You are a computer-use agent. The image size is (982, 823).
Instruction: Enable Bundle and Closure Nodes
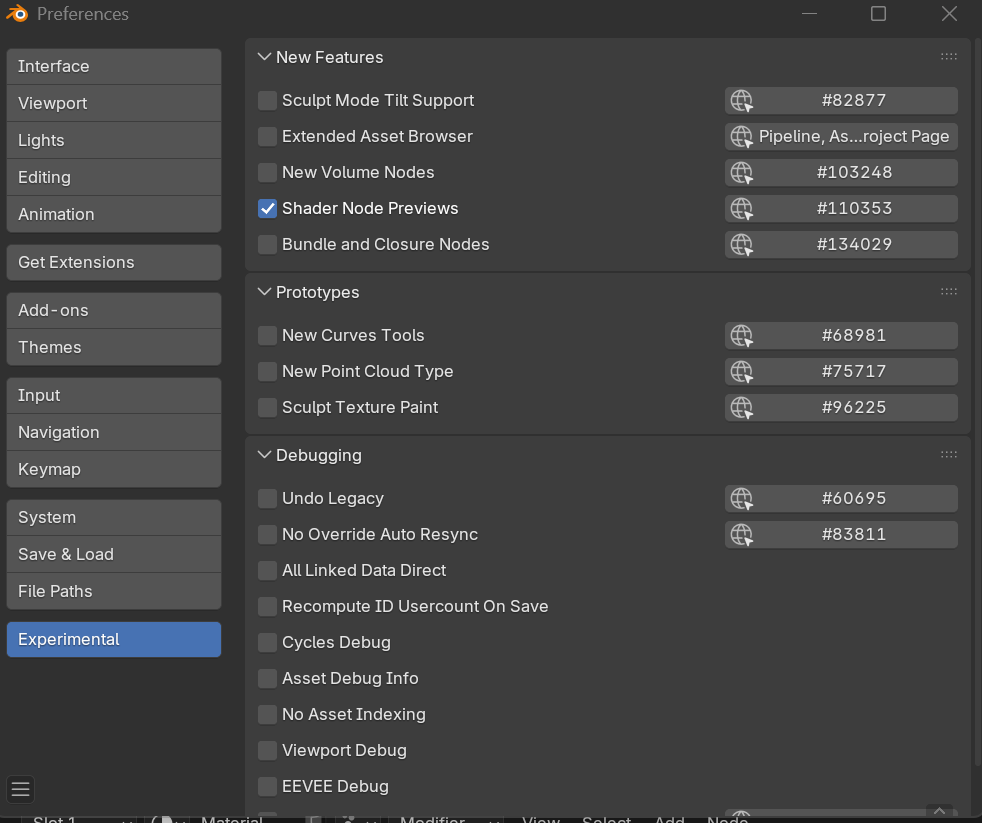pos(267,244)
